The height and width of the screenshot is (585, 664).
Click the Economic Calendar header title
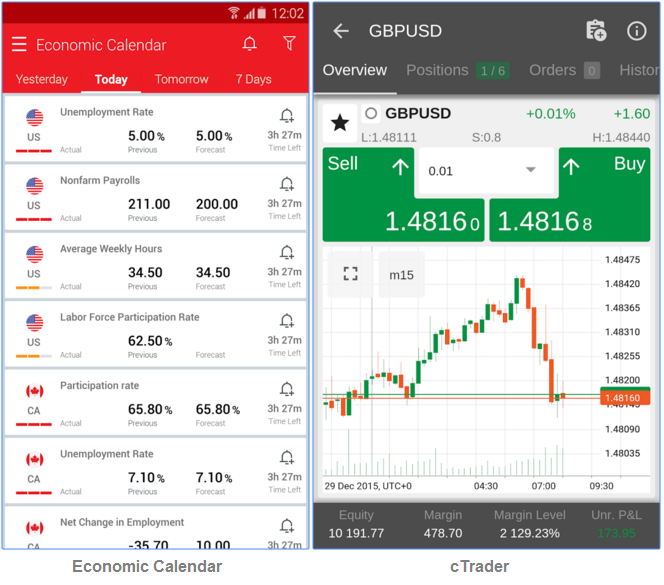click(101, 45)
